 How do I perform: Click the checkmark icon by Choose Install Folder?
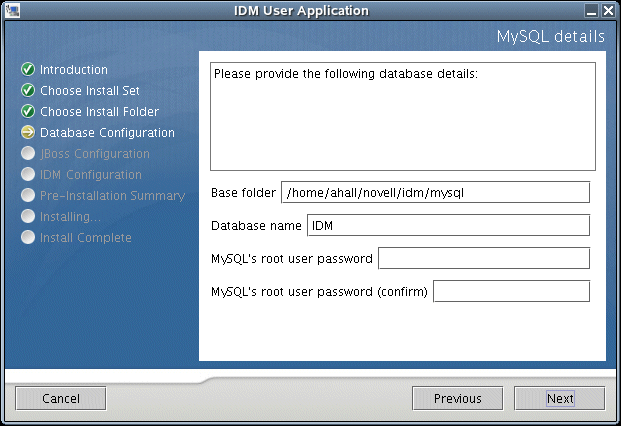pos(28,112)
